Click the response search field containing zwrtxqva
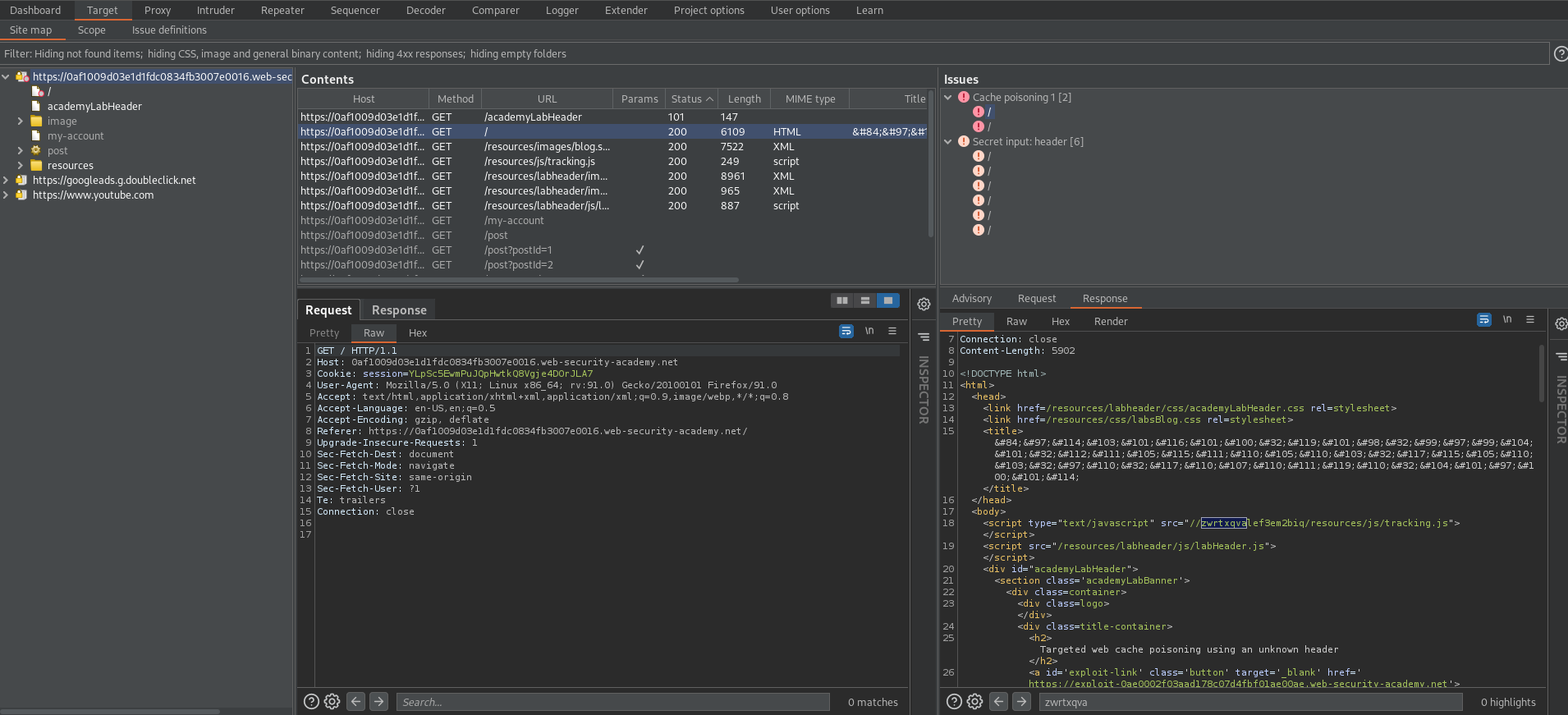Viewport: 1568px width, 715px height. point(1250,702)
